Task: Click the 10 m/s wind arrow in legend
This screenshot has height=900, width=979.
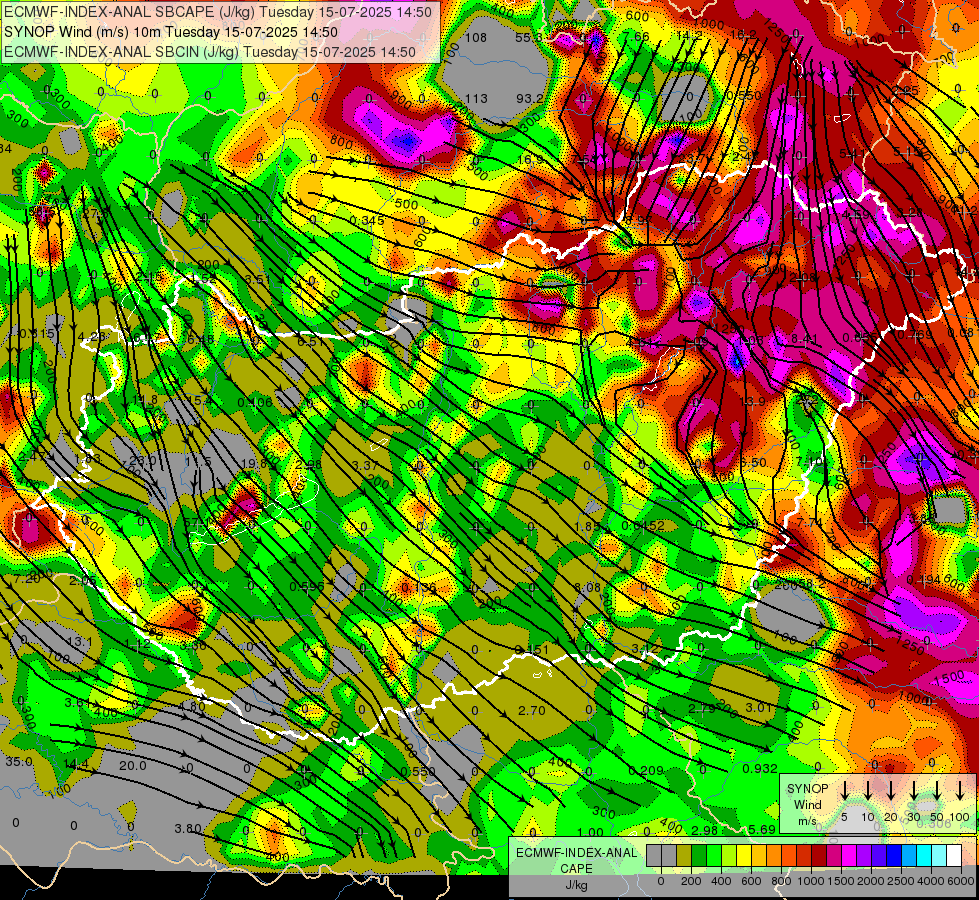Action: point(868,791)
